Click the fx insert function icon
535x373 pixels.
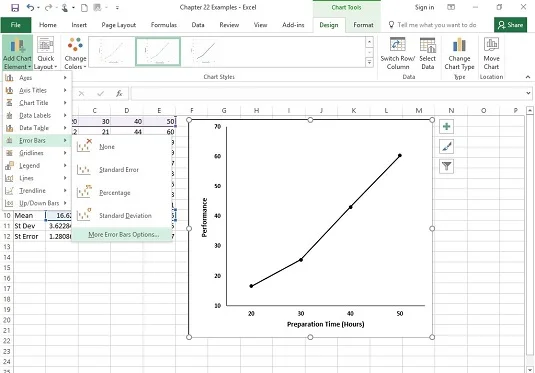(119, 94)
